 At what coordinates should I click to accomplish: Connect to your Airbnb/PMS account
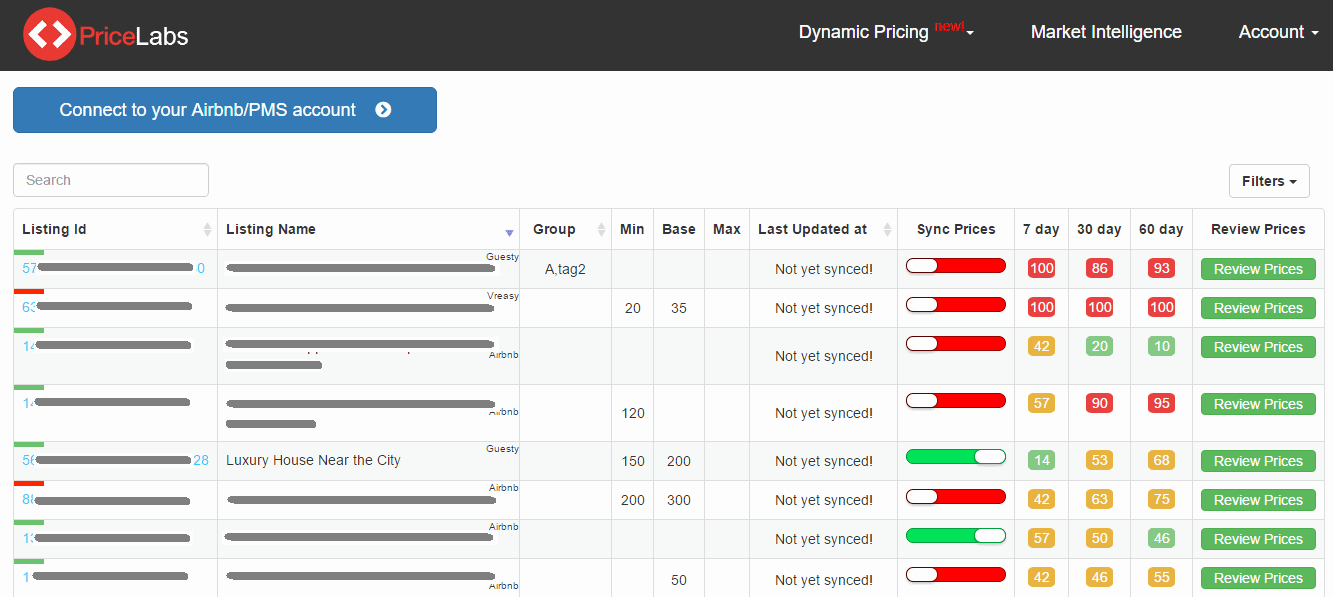click(225, 110)
